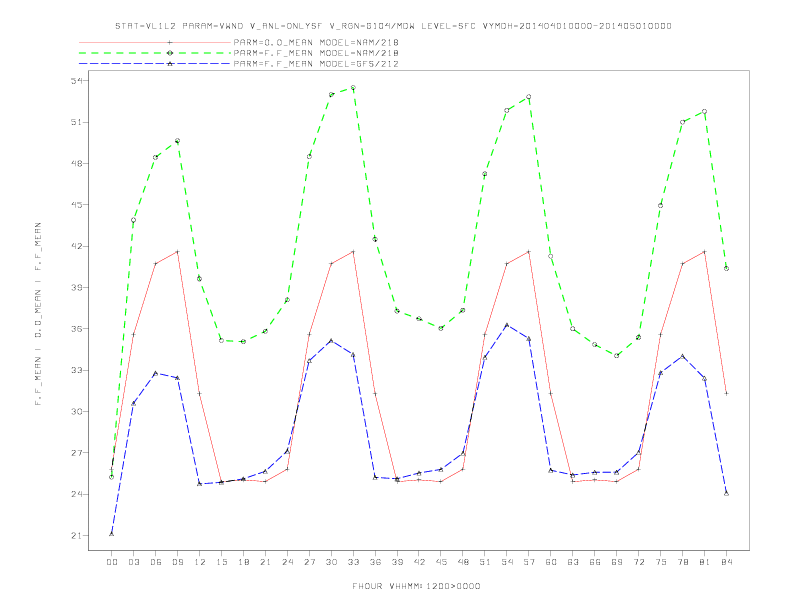
Task: Click y-axis tick label 30
Action: [77, 412]
